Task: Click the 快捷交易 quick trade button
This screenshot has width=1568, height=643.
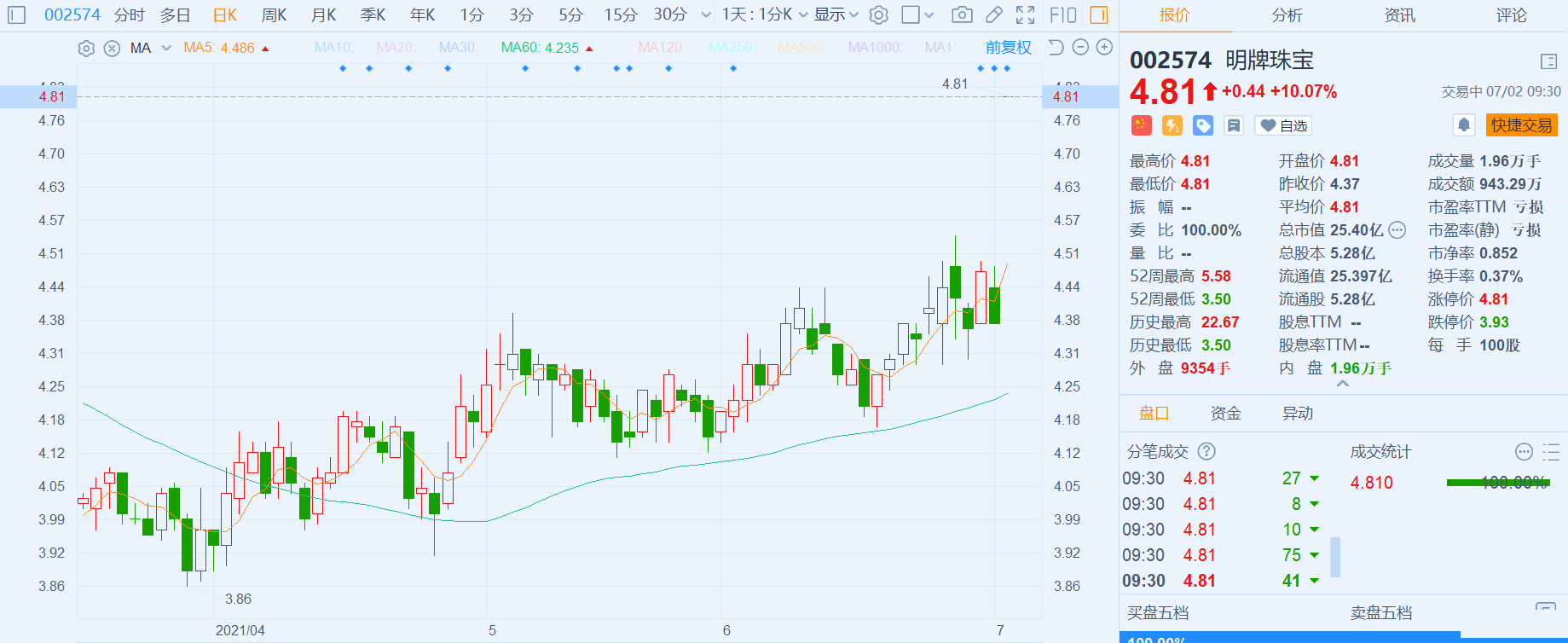Action: point(1521,125)
